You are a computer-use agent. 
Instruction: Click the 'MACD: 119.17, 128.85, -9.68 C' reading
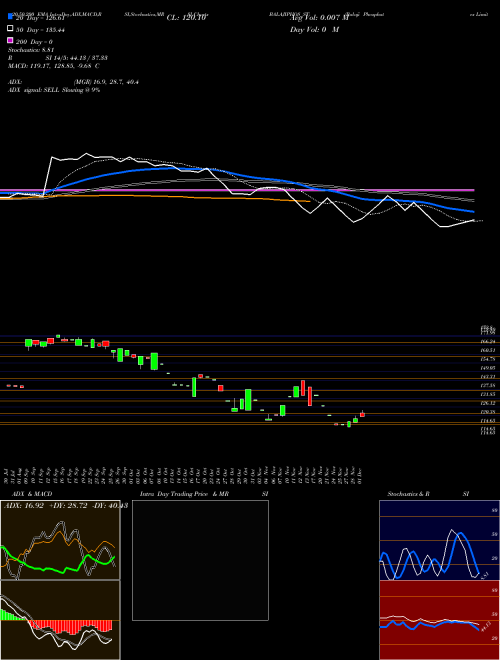[53, 66]
